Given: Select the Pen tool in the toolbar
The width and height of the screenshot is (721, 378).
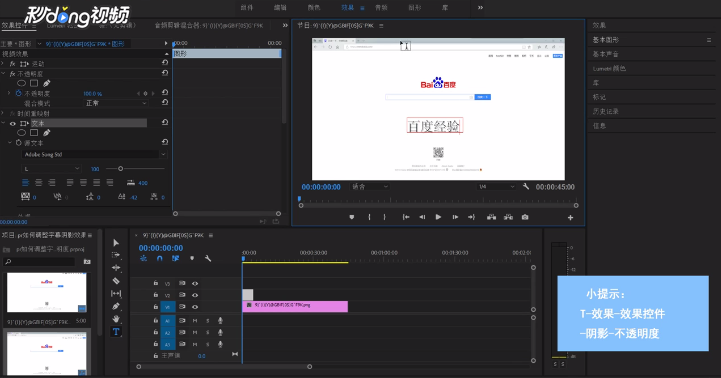Looking at the screenshot, I should (x=116, y=306).
